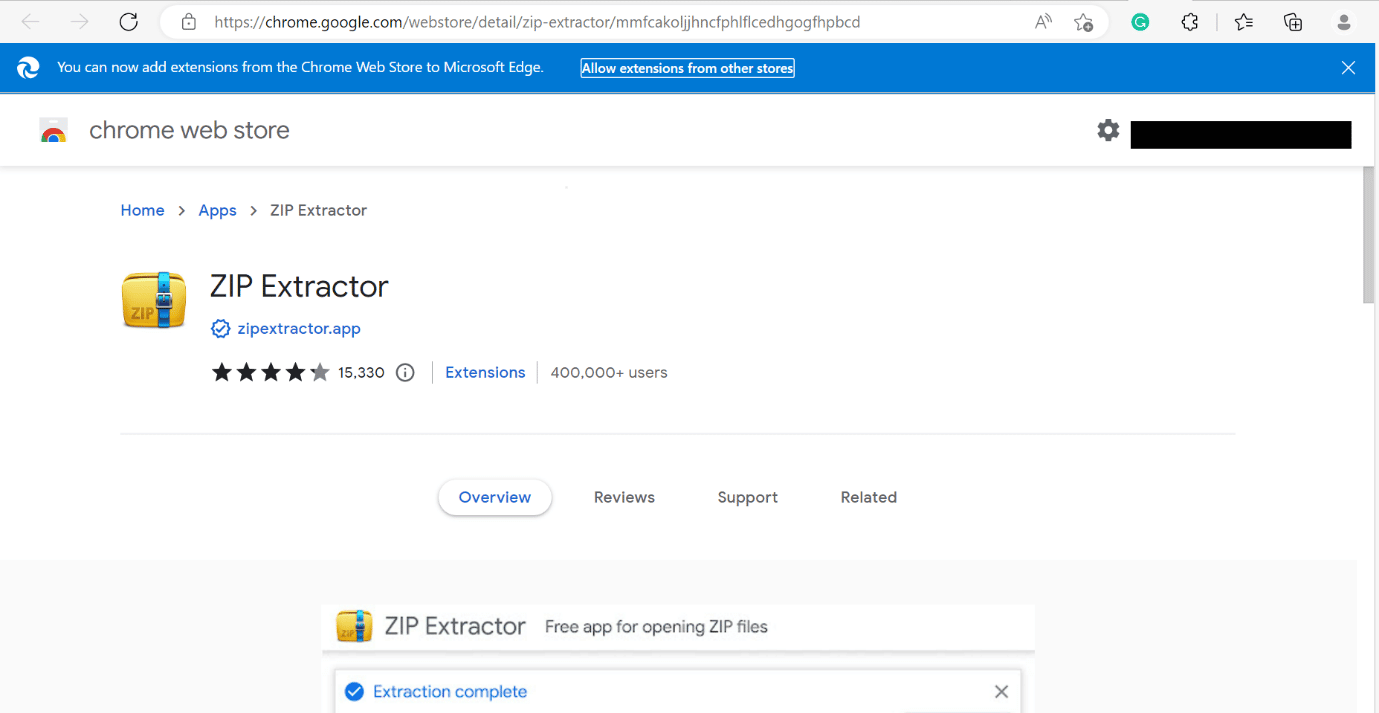The height and width of the screenshot is (713, 1379).
Task: Click the 400,000+ users text
Action: [609, 373]
